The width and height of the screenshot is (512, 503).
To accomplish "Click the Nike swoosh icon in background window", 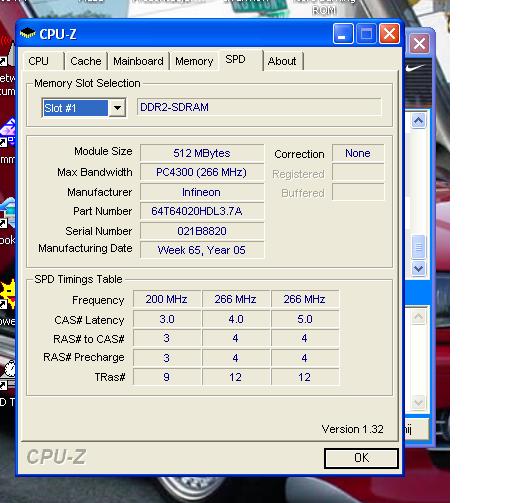I will coord(415,68).
